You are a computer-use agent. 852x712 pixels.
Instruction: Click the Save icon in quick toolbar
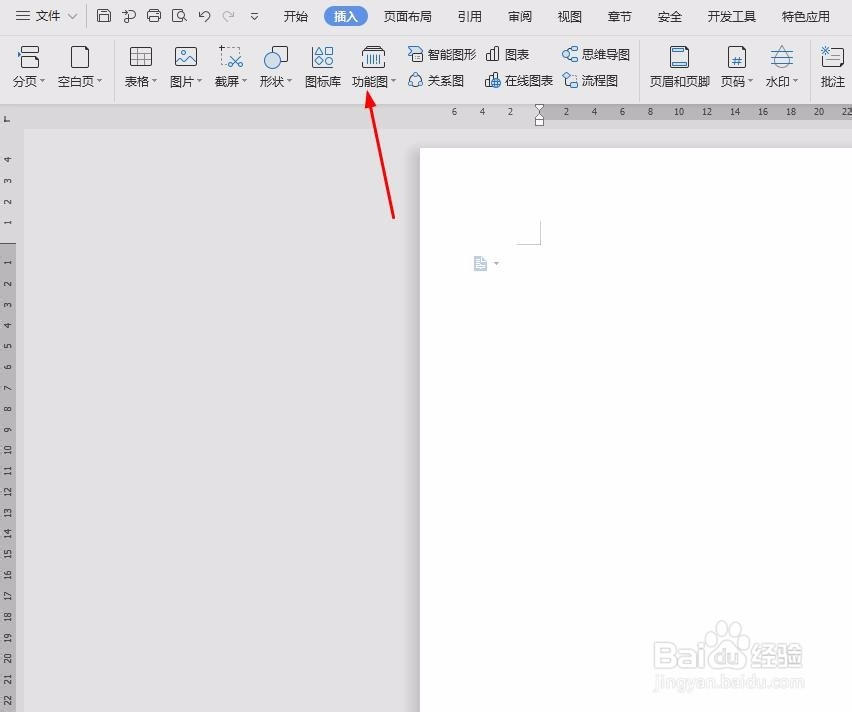tap(103, 16)
